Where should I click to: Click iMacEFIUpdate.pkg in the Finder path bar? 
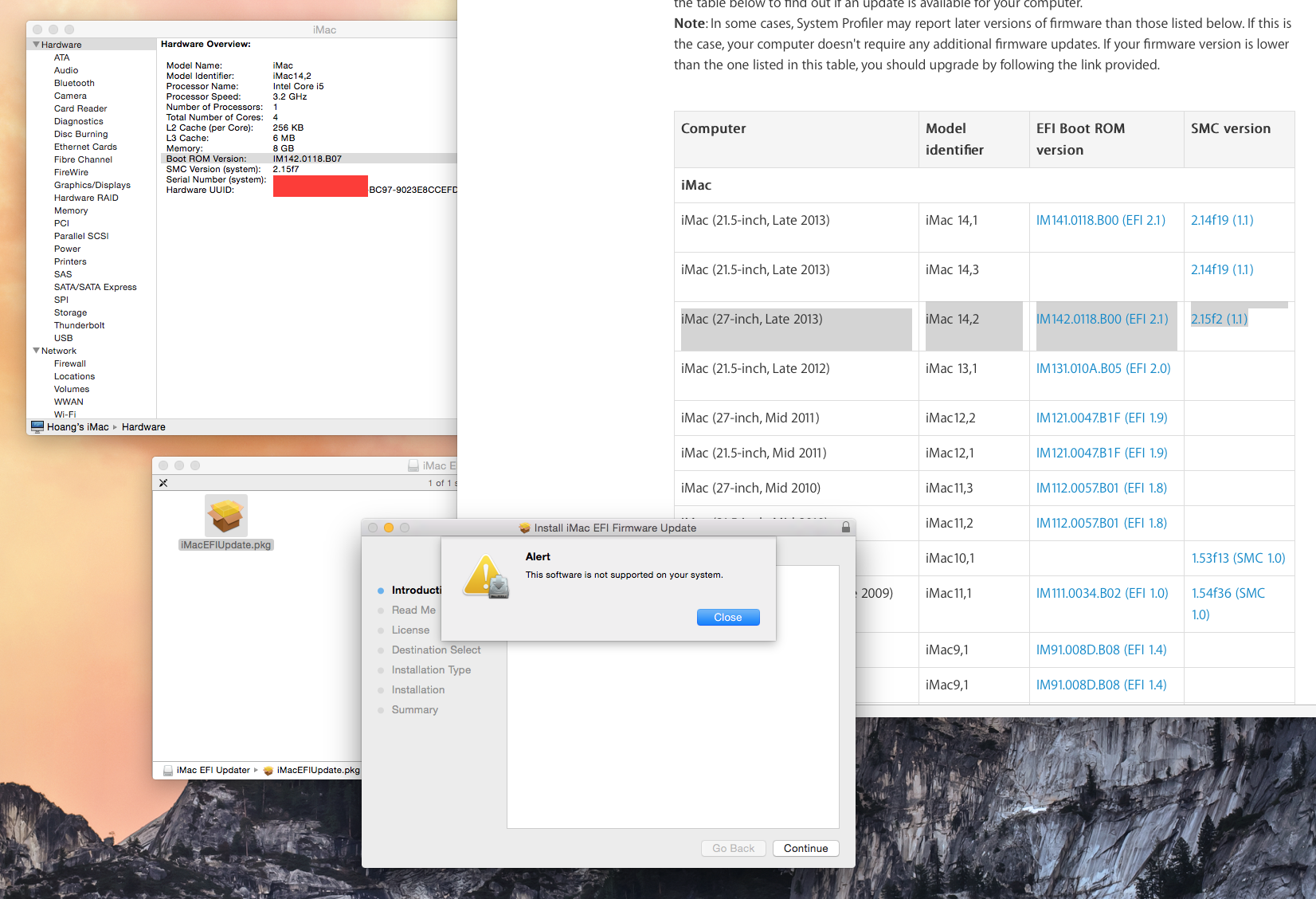pos(319,771)
